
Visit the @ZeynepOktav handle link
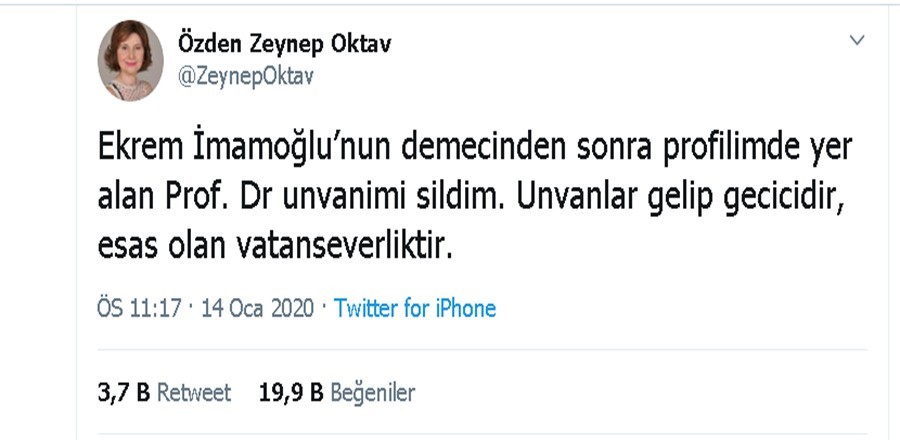(246, 76)
